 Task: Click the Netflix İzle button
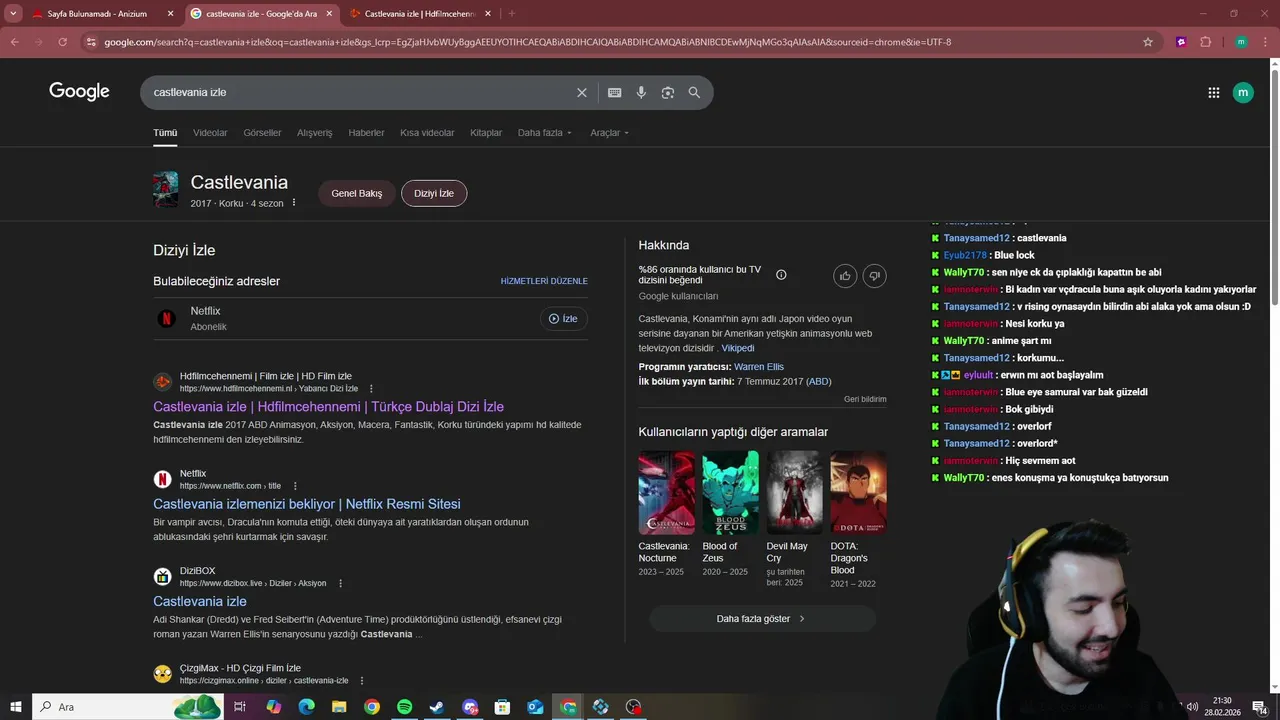(564, 319)
